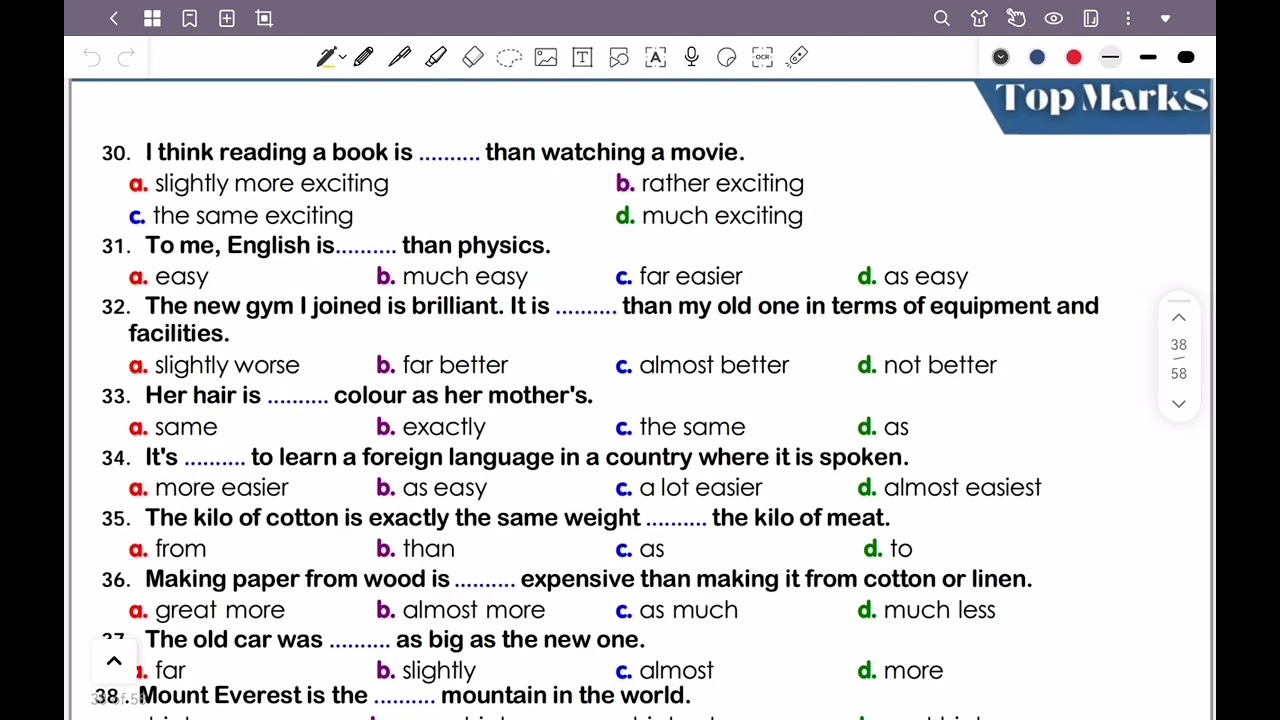Click the Top Marks logo banner
1280x720 pixels.
tap(1093, 106)
